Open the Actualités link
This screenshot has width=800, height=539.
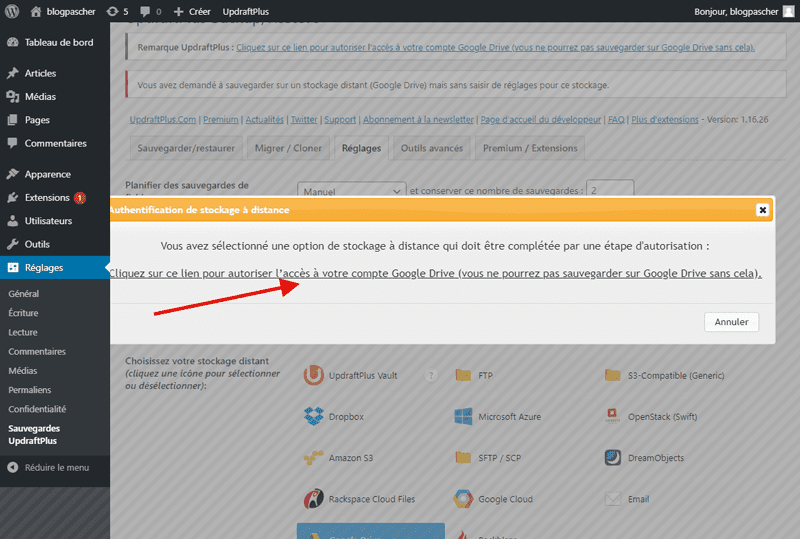click(264, 119)
